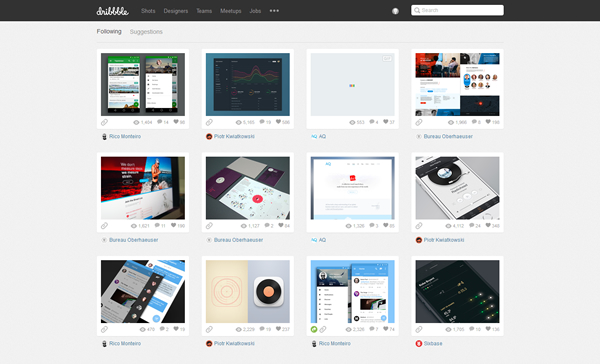Click attachment icon on the 1,127-view shot
This screenshot has width=600, height=364.
pyautogui.click(x=209, y=226)
